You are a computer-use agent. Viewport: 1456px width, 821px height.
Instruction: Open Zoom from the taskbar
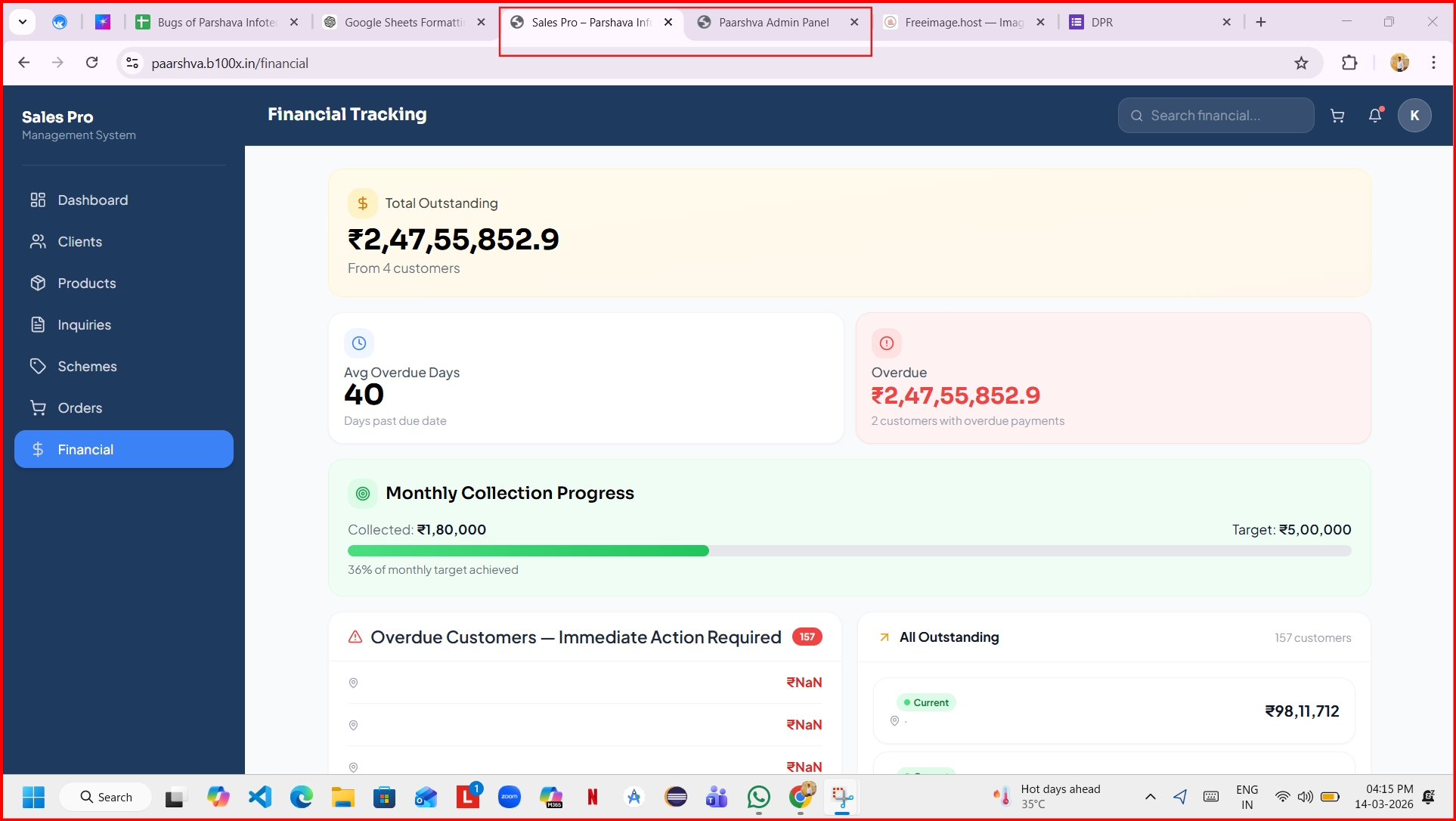[x=510, y=797]
